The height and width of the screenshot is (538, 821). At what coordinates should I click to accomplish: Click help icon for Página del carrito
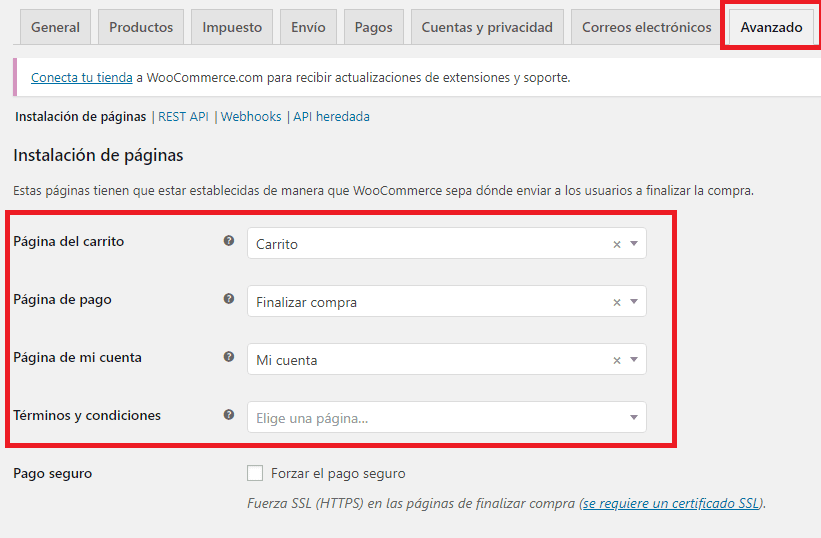click(229, 241)
